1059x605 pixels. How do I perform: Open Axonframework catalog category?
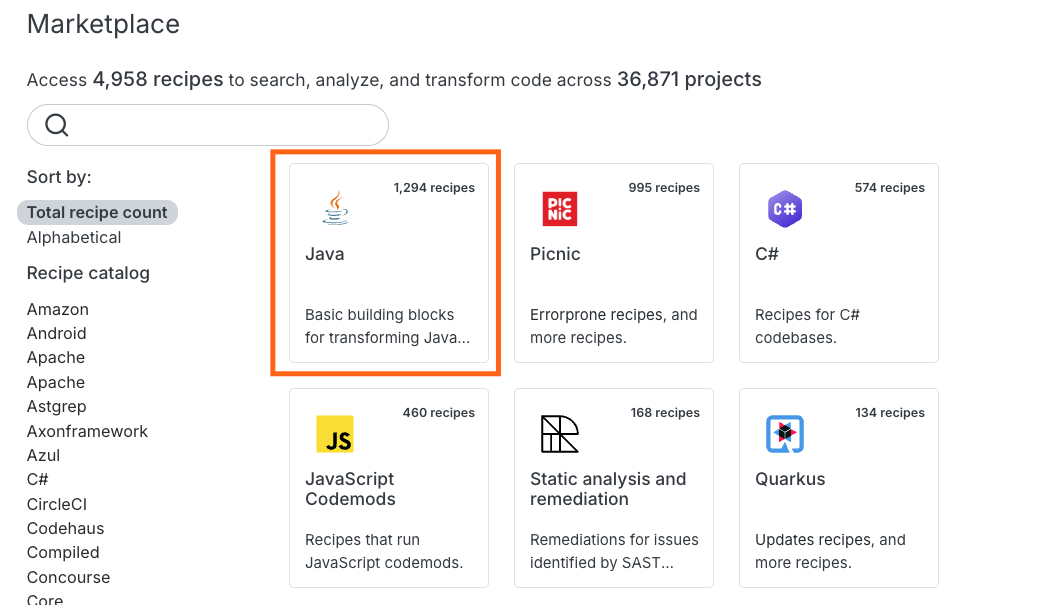point(87,431)
